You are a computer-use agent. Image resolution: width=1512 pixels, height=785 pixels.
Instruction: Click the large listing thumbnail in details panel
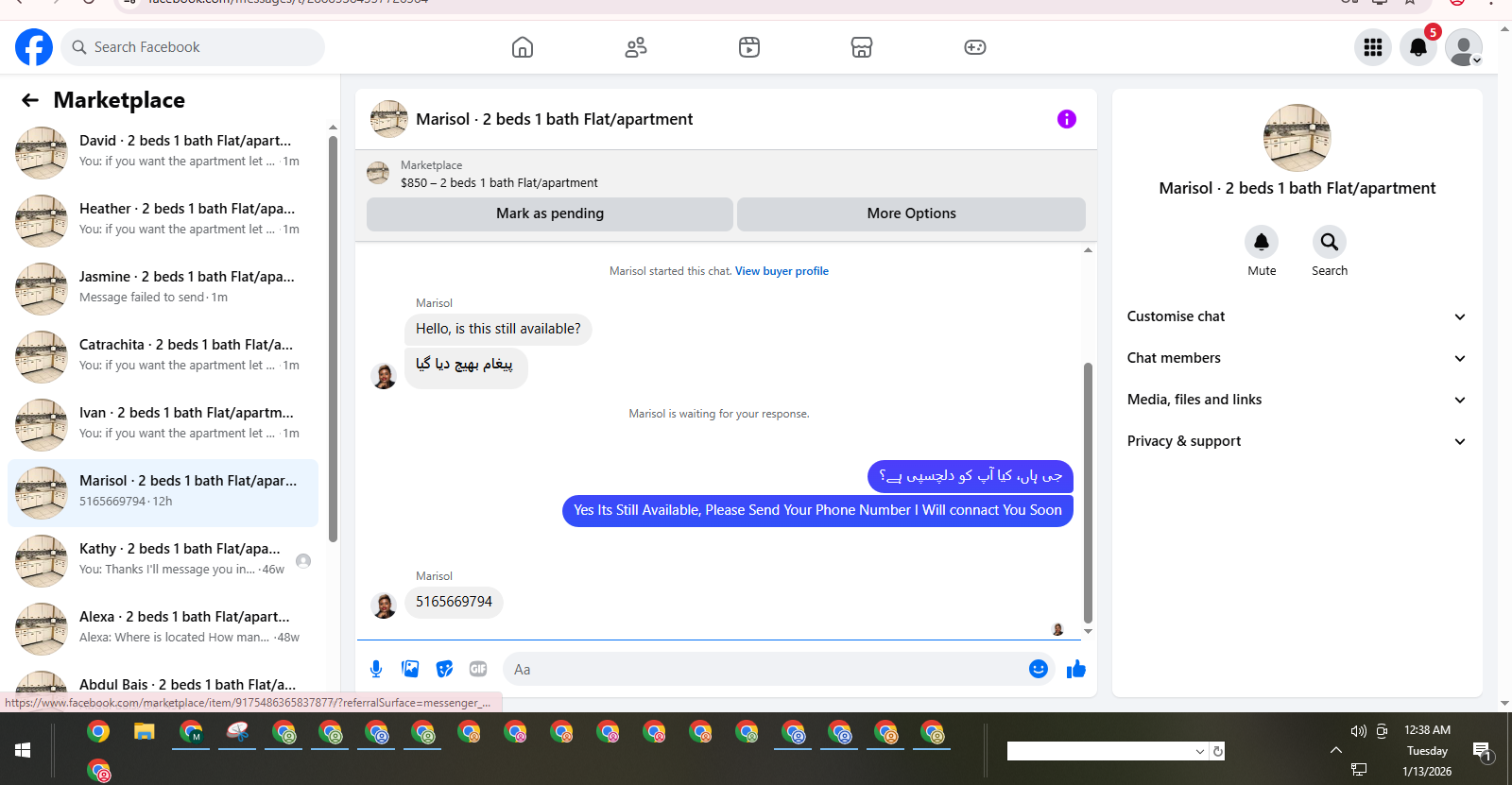pos(1297,138)
